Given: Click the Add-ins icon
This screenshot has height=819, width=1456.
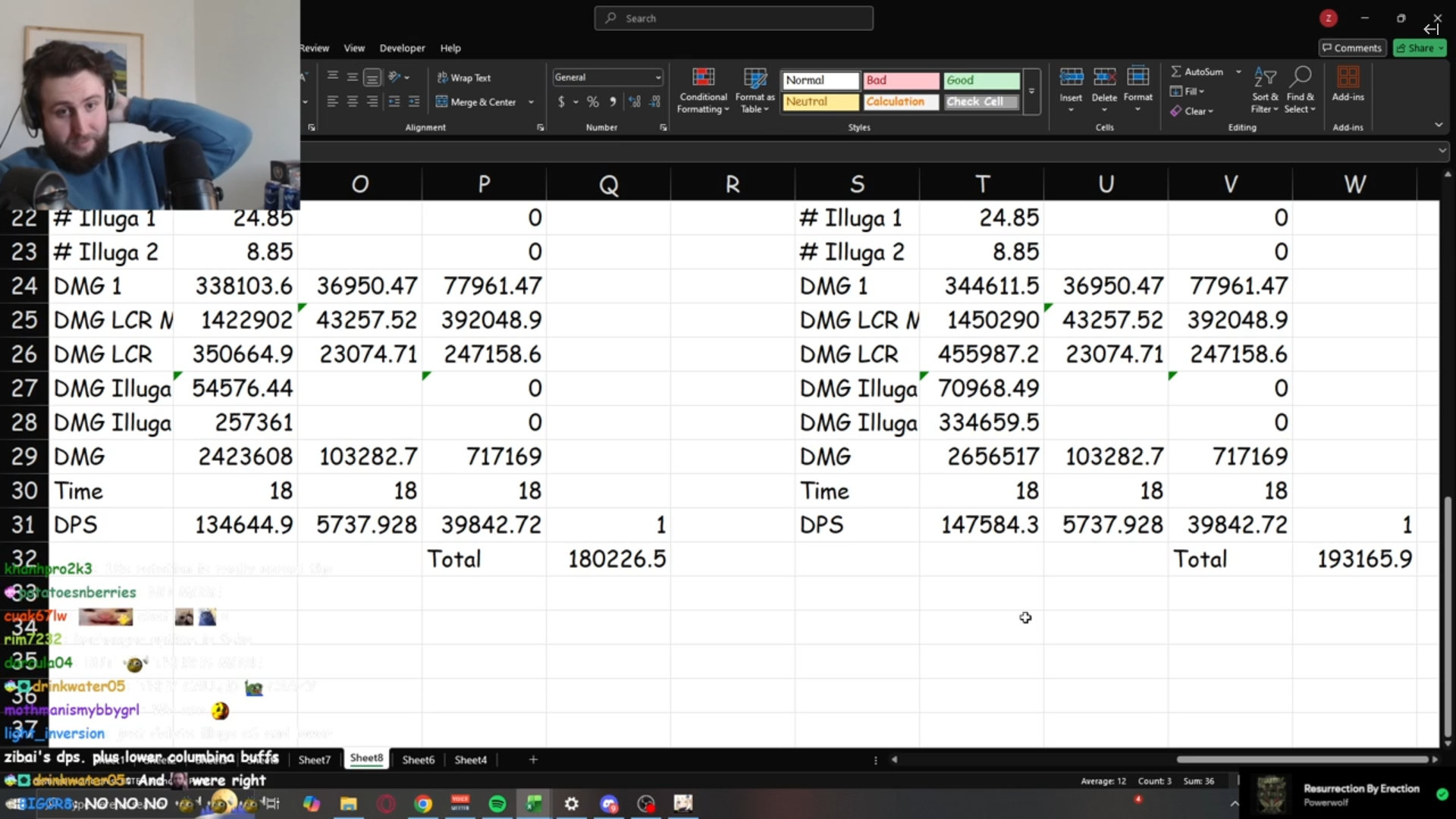Looking at the screenshot, I should tap(1348, 77).
